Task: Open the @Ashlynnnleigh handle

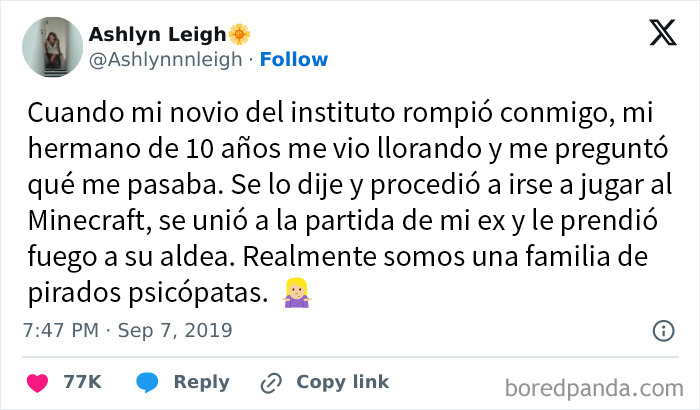Action: coord(165,60)
